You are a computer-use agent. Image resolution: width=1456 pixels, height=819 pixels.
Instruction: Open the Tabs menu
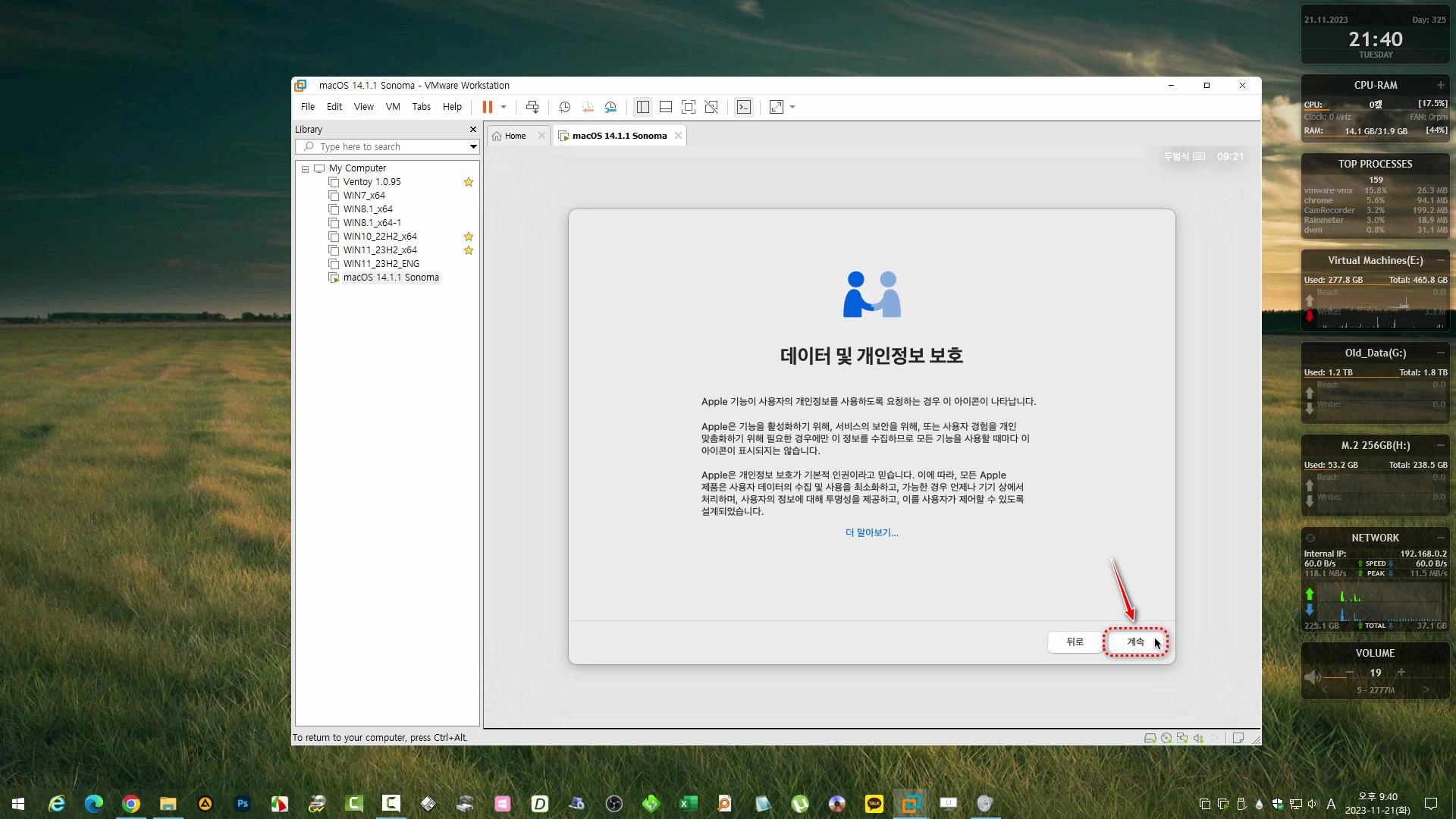click(x=422, y=107)
